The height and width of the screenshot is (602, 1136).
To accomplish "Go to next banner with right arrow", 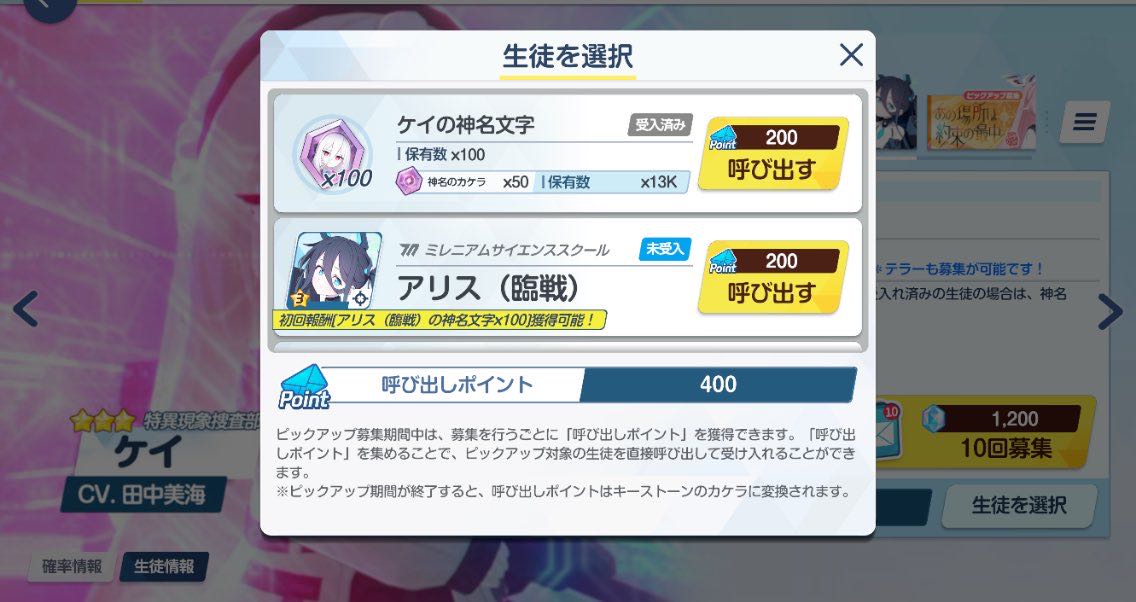I will (x=1109, y=312).
